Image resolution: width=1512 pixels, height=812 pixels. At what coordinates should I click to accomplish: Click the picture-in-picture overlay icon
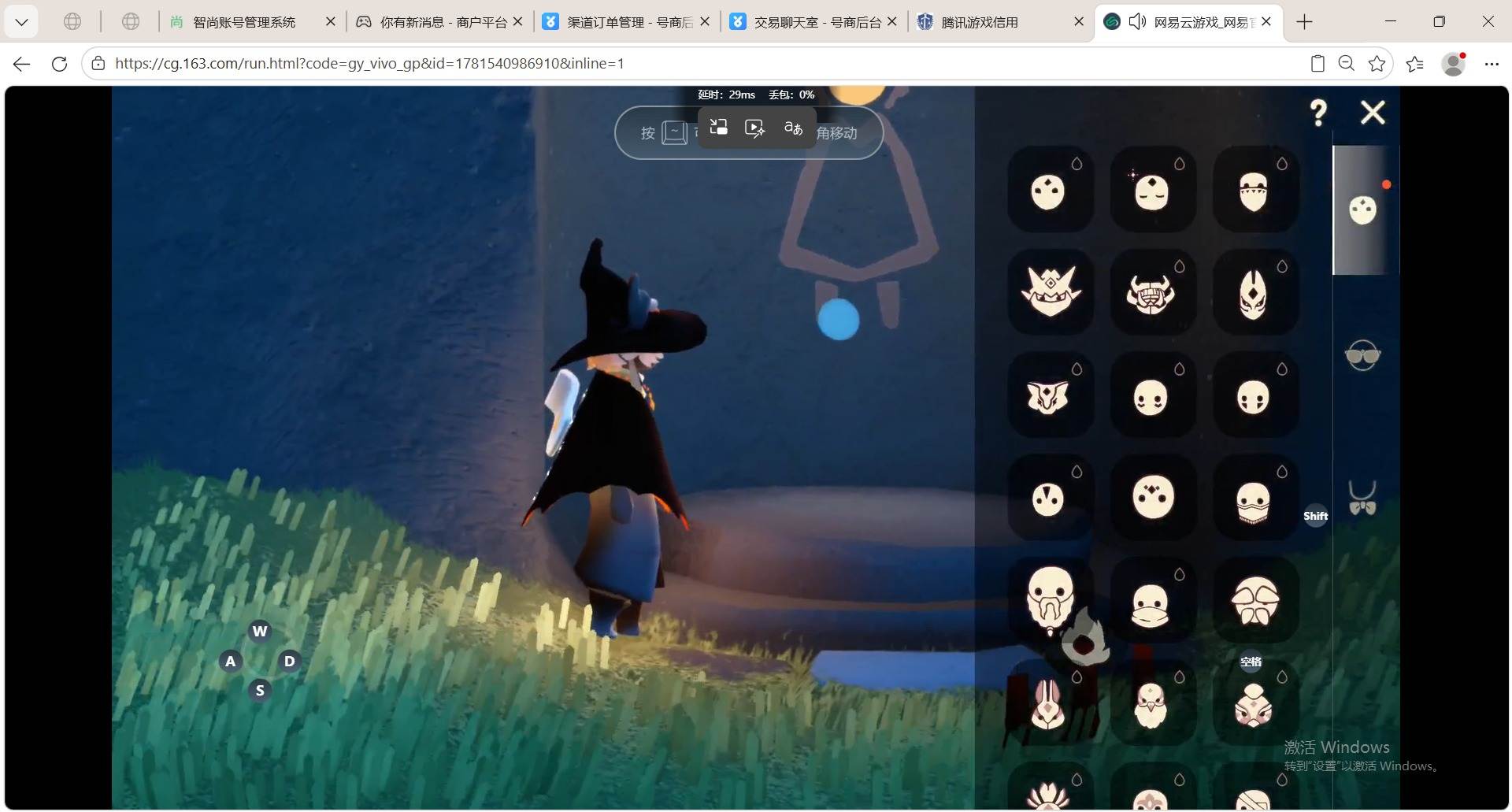[x=718, y=128]
